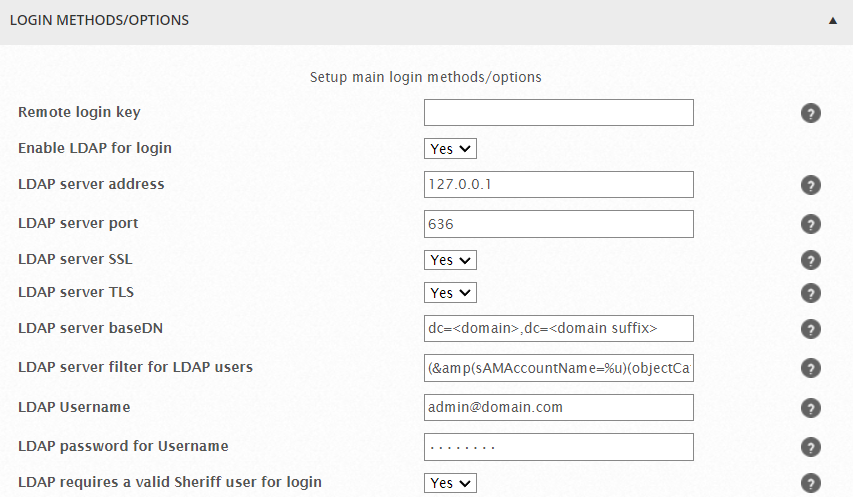Viewport: 853px width, 497px height.
Task: Open help for LDAP password for Username
Action: coord(811,447)
